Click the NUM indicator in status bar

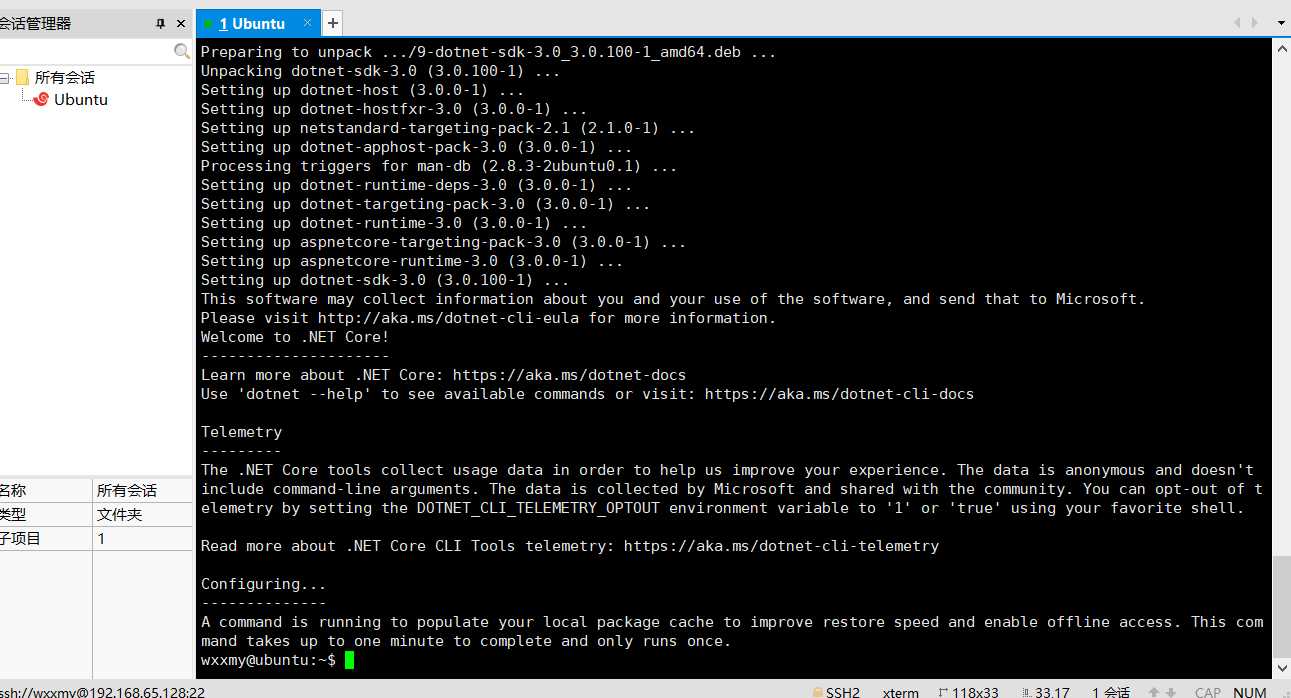coord(1250,692)
